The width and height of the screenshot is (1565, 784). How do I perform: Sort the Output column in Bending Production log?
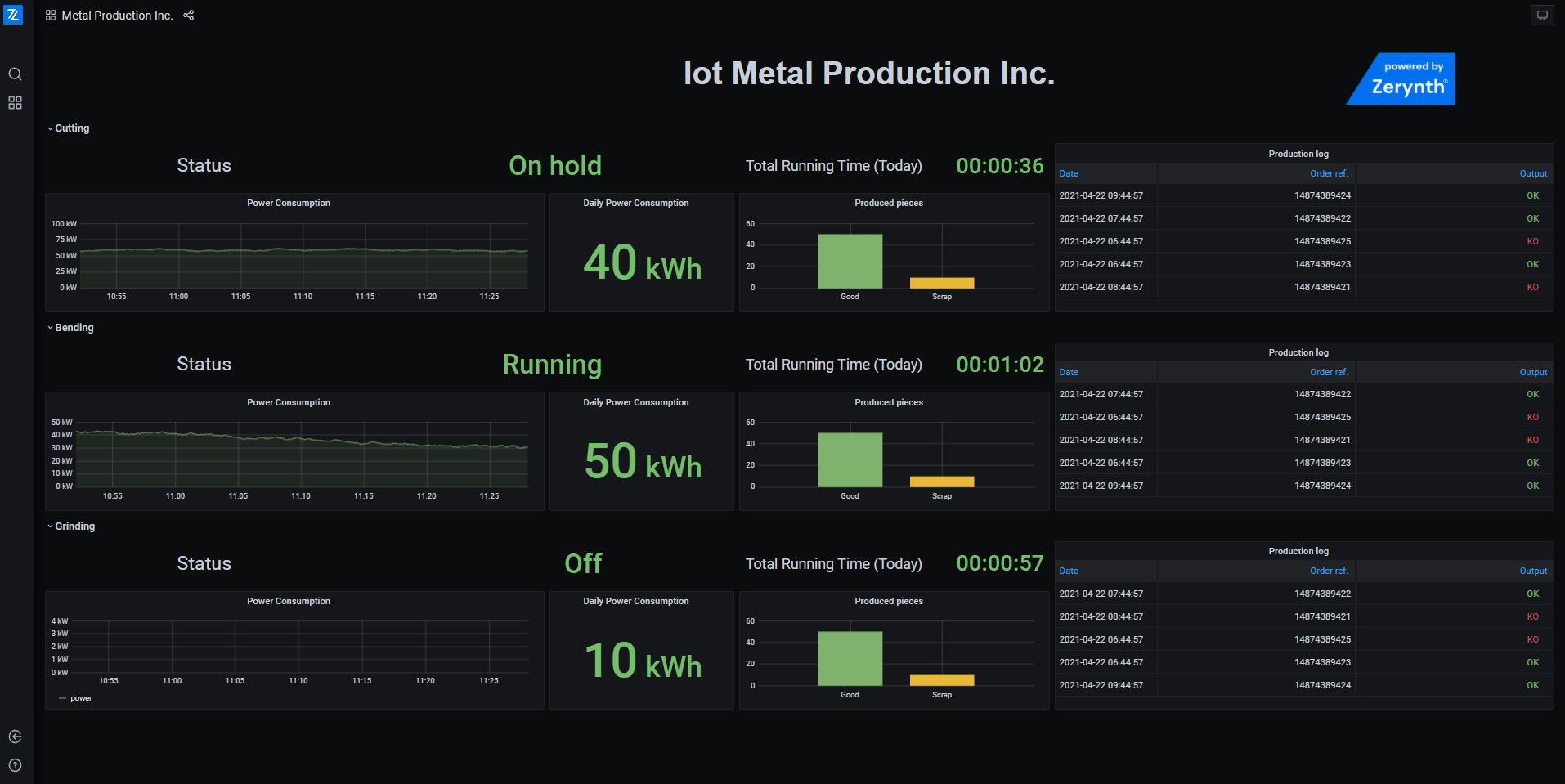1532,371
